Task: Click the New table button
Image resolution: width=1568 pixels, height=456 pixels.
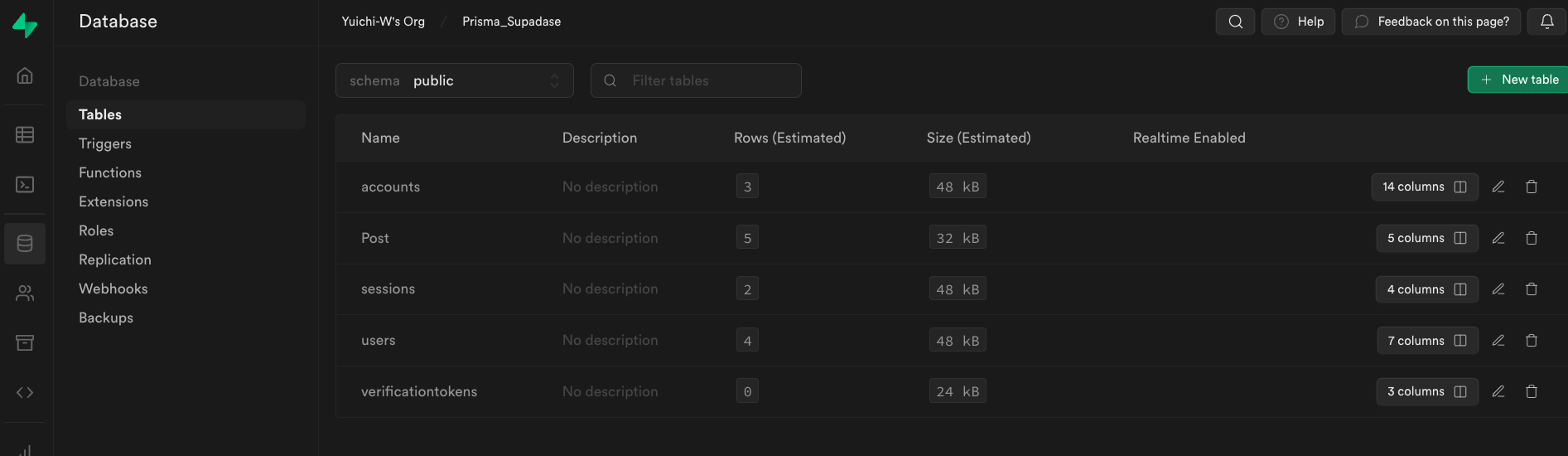Action: tap(1519, 80)
